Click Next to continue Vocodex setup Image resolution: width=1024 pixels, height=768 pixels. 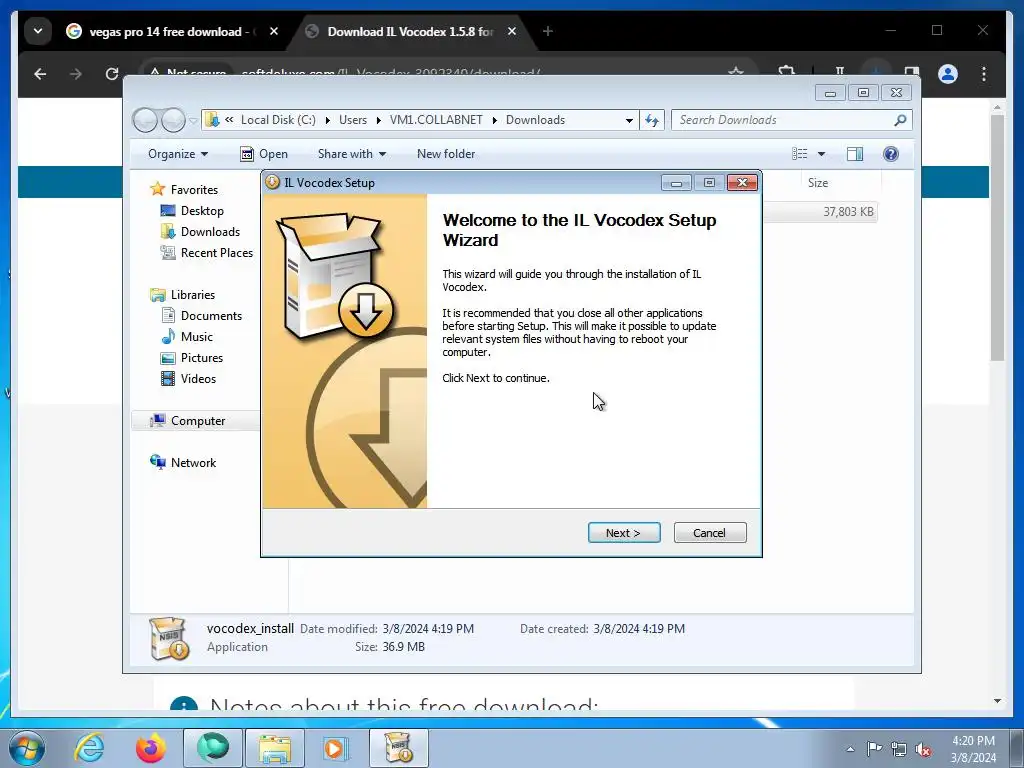[624, 533]
